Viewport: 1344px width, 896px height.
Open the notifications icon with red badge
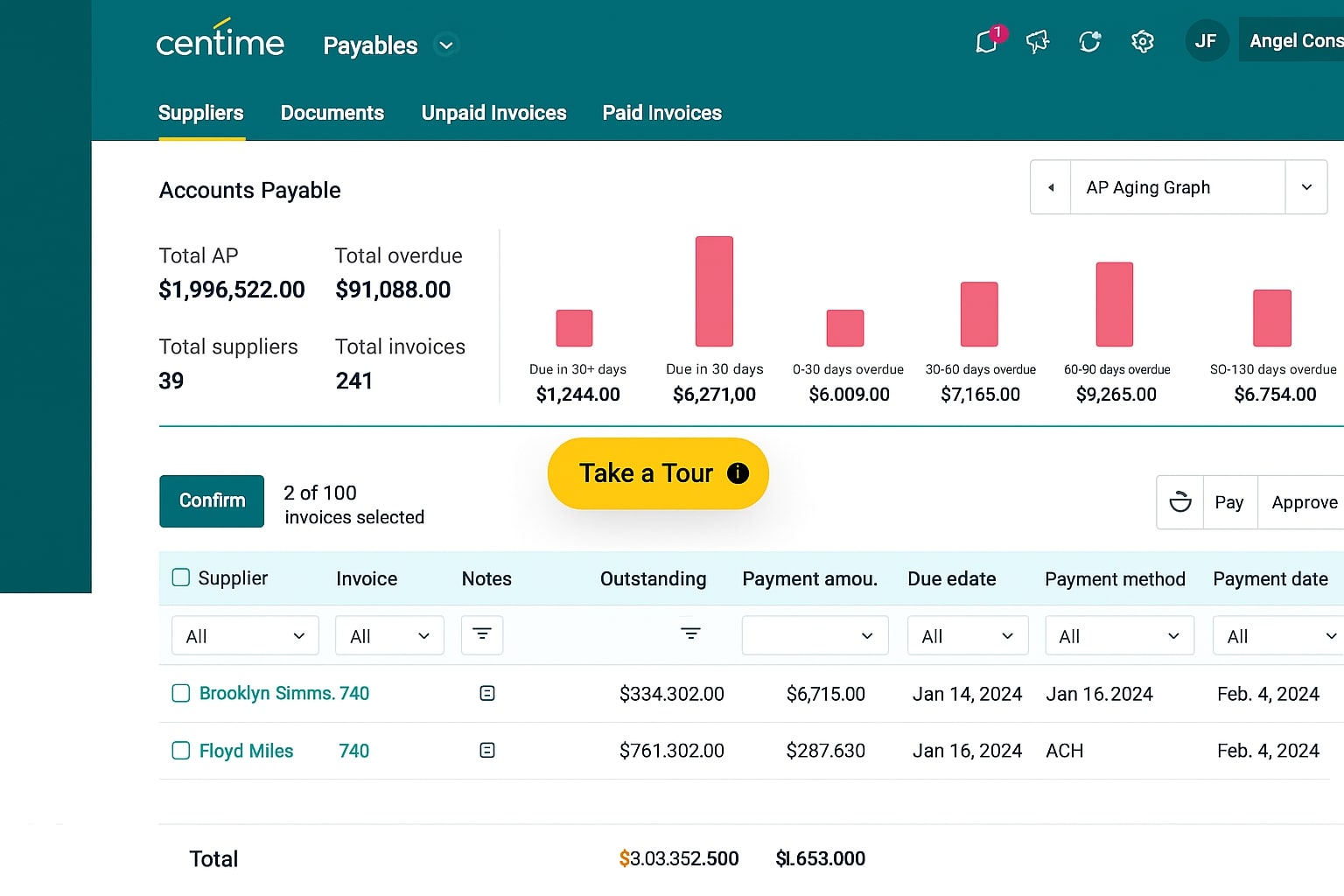(988, 41)
